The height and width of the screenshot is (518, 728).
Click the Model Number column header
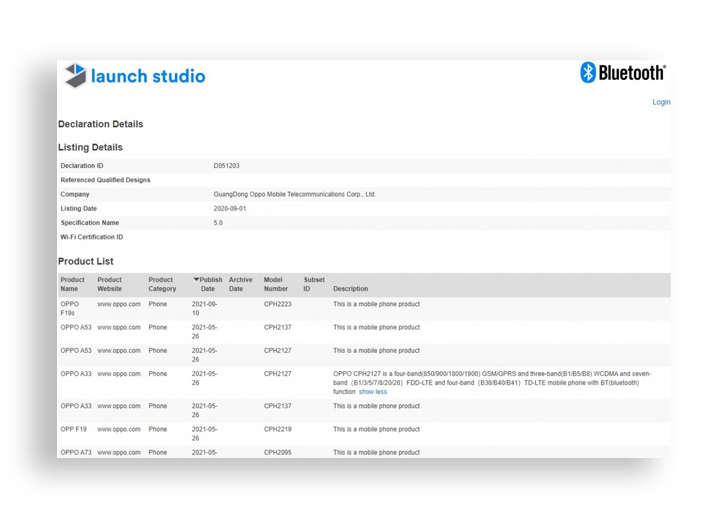(x=276, y=284)
